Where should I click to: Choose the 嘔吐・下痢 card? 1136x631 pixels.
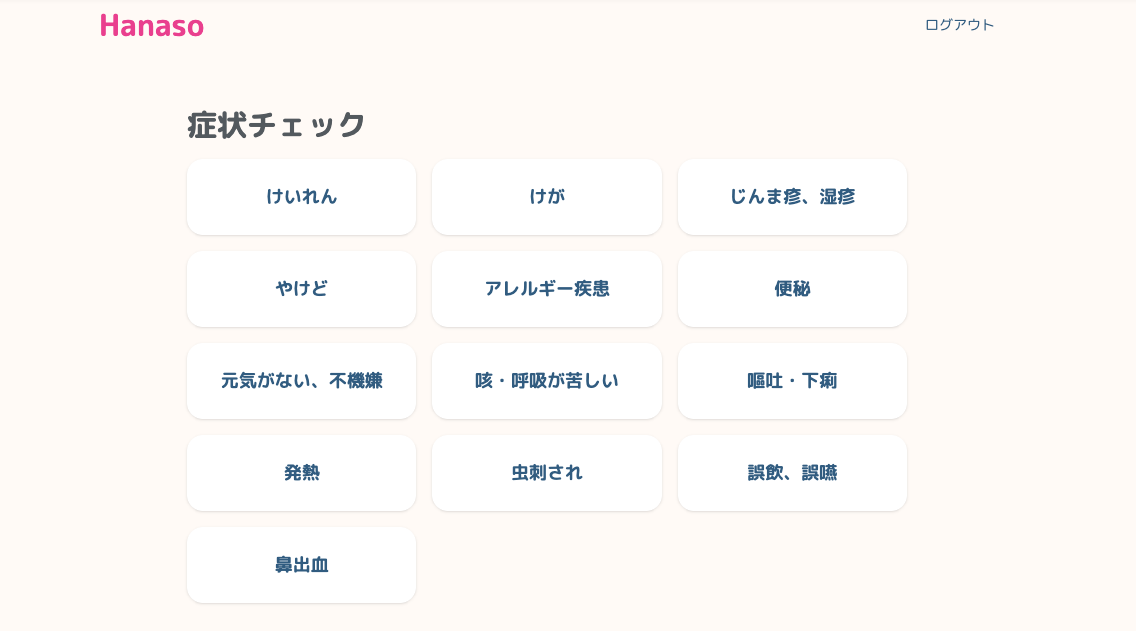(x=792, y=381)
